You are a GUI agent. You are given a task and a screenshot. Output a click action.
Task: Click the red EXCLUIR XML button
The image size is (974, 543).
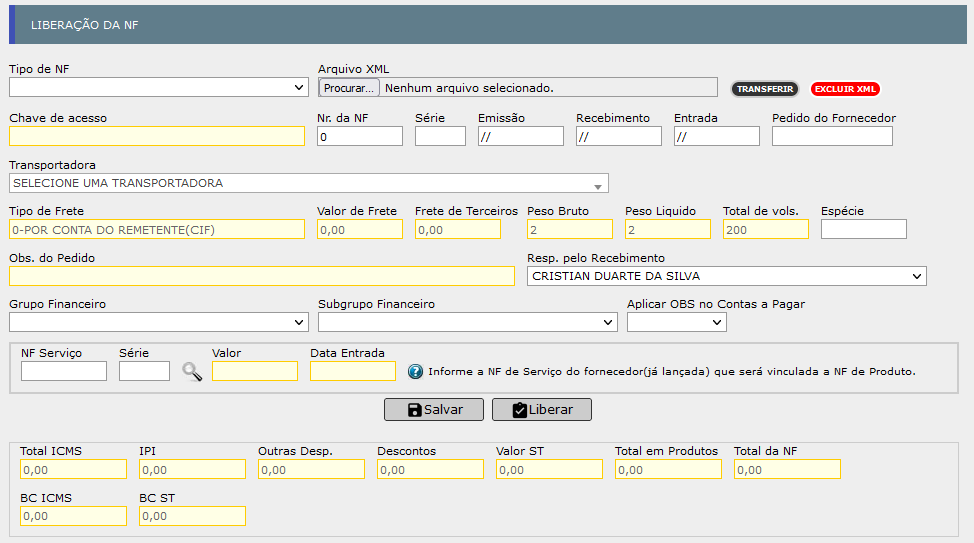click(x=845, y=89)
